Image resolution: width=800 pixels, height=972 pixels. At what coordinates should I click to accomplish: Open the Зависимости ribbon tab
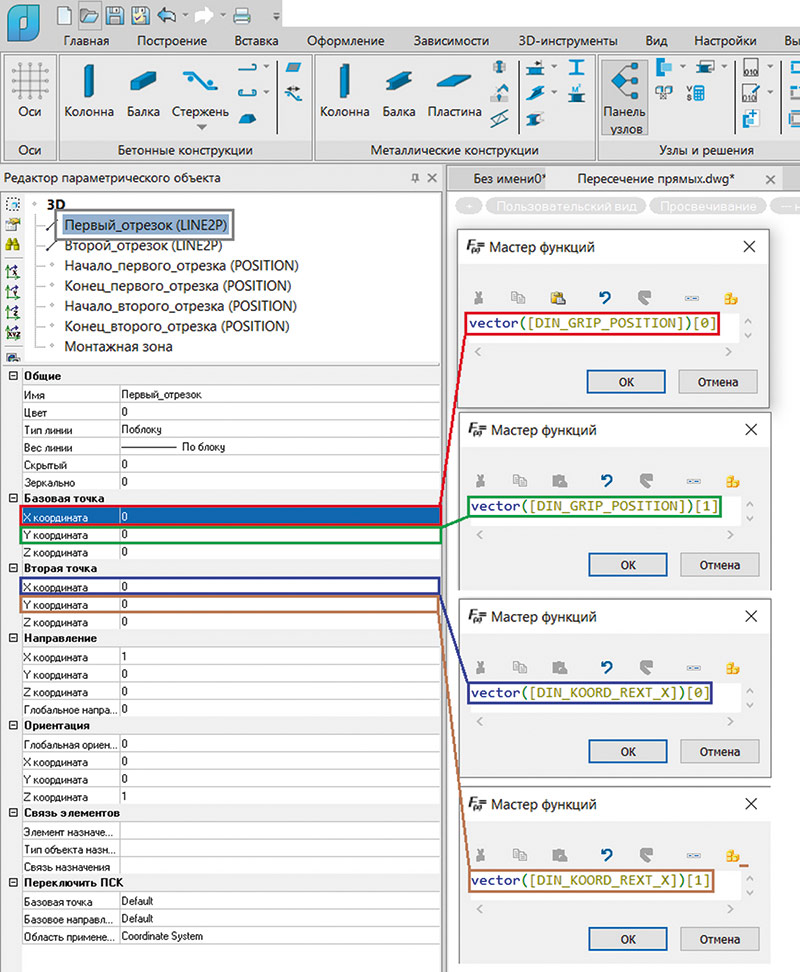click(x=451, y=41)
